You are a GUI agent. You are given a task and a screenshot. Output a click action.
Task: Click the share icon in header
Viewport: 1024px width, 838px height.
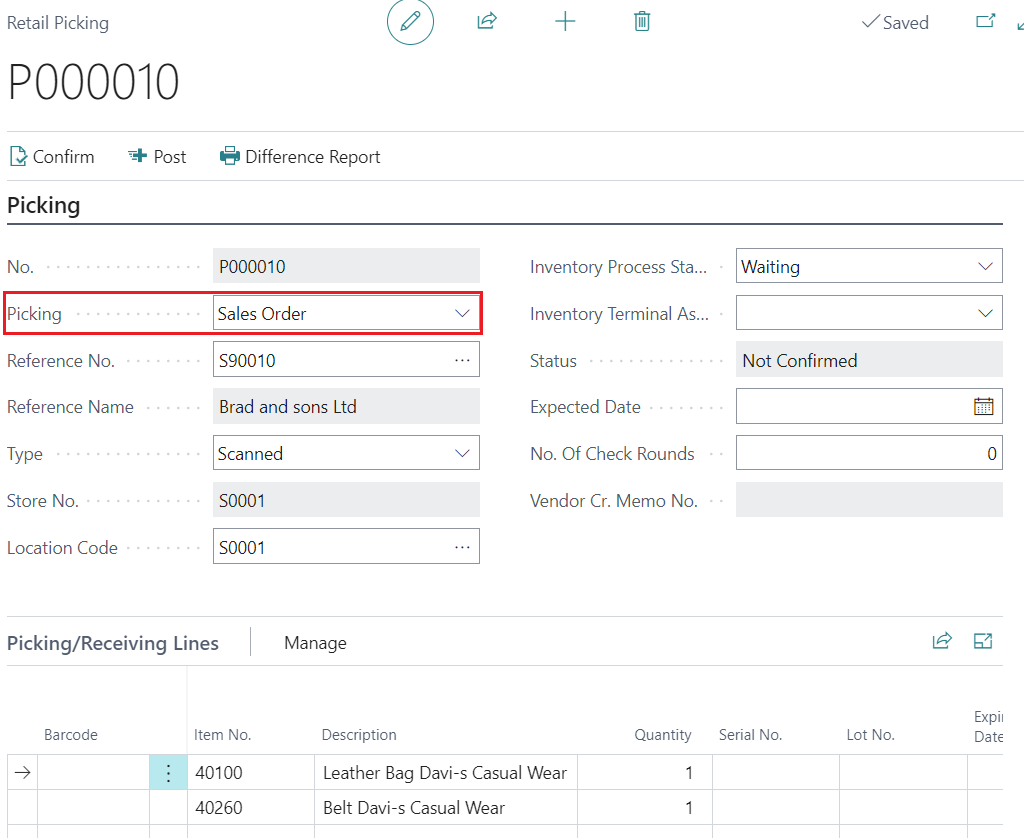click(487, 21)
